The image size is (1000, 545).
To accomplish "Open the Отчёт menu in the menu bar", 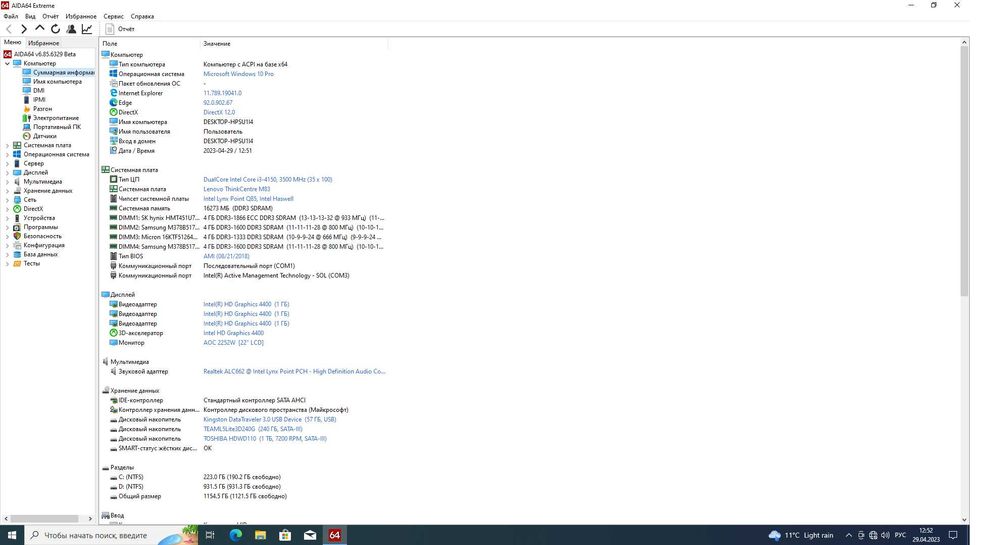I will coord(50,17).
